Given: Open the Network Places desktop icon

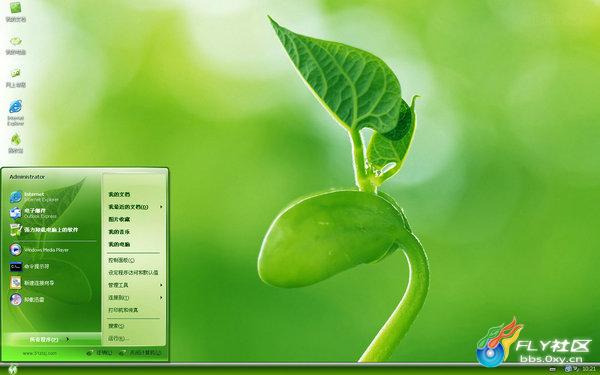Looking at the screenshot, I should coord(16,78).
